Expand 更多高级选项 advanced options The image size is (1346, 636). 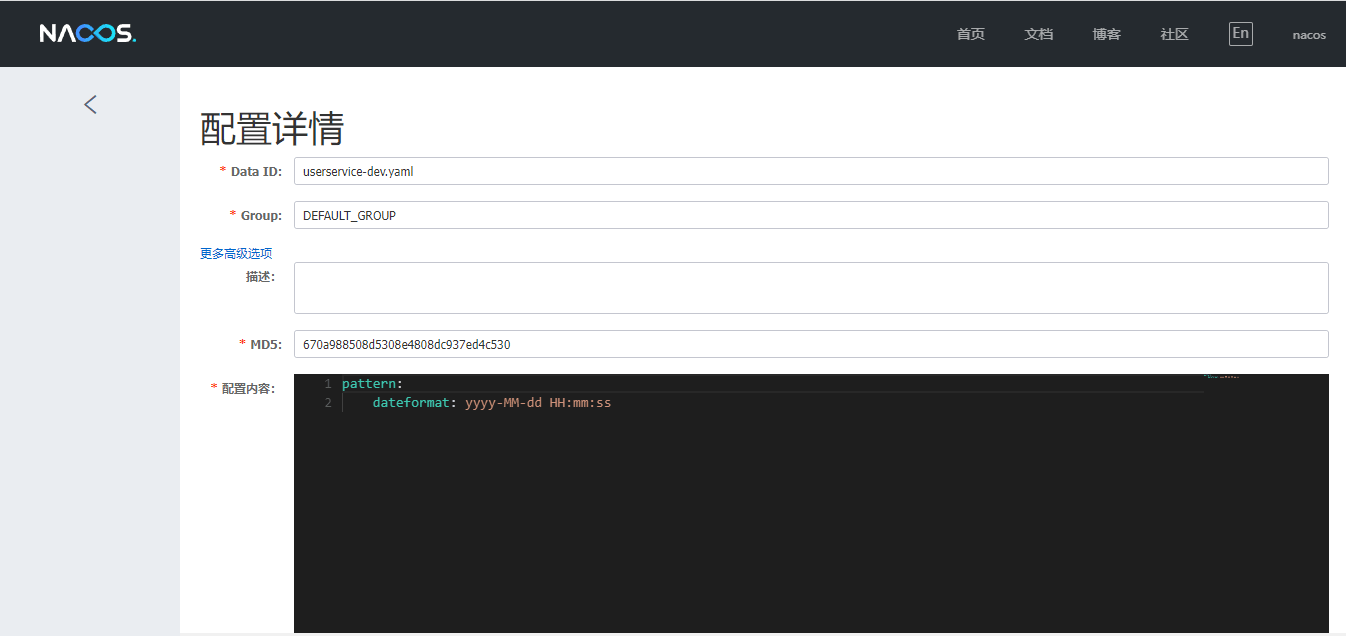[x=236, y=254]
